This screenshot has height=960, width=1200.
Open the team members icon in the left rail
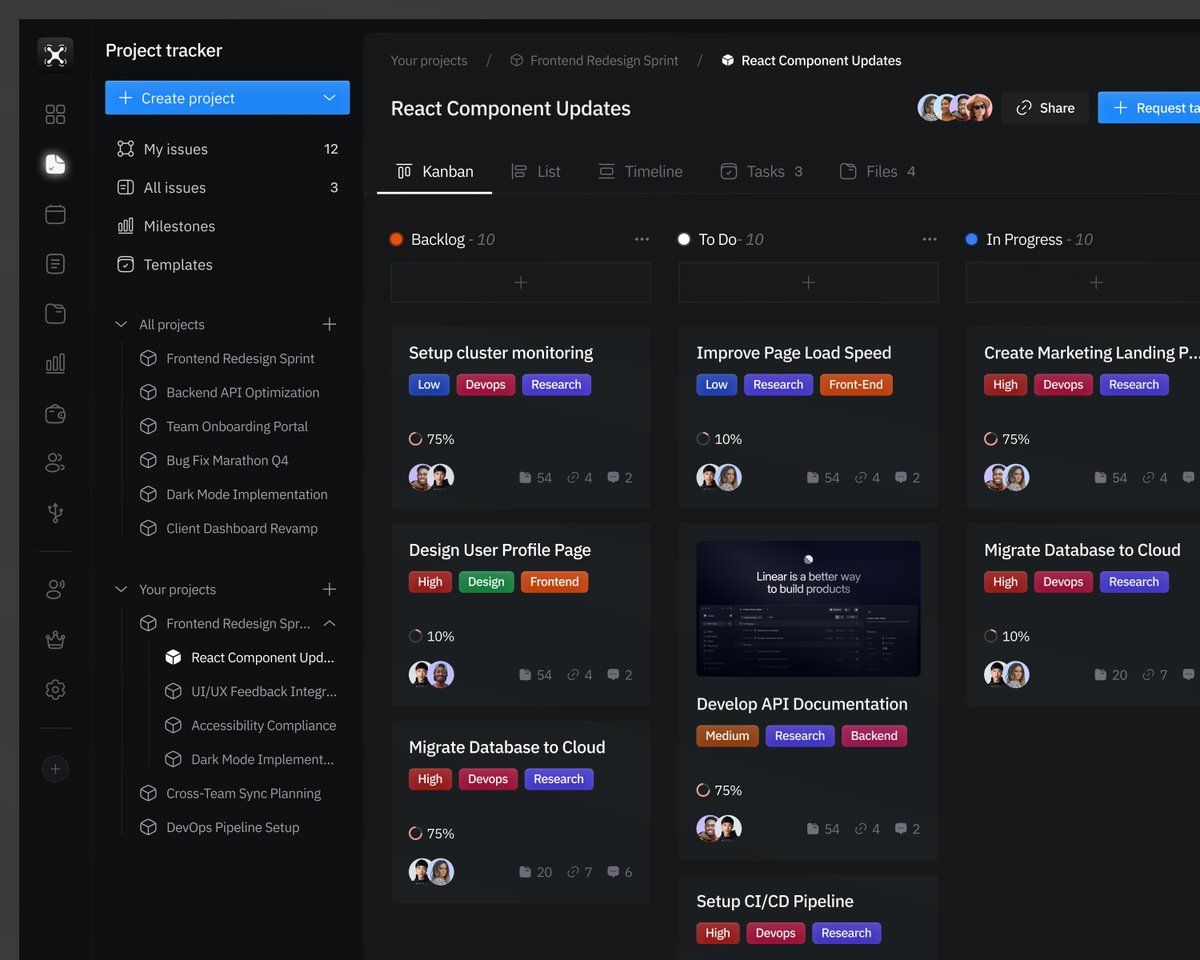point(55,463)
